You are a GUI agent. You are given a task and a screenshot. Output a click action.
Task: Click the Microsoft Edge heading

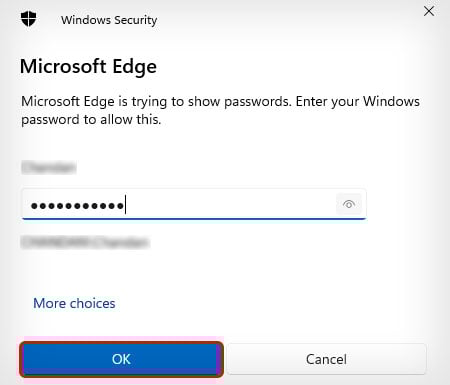tap(88, 66)
